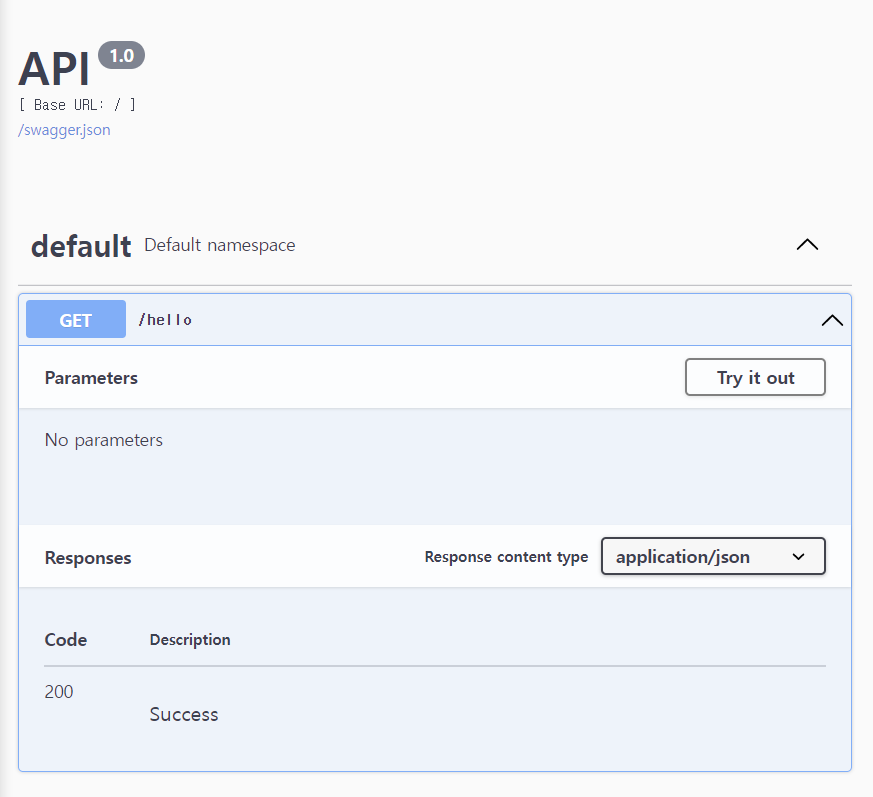Screen dimensions: 873x797
Task: Click the /hello endpoint path
Action: pyautogui.click(x=165, y=320)
